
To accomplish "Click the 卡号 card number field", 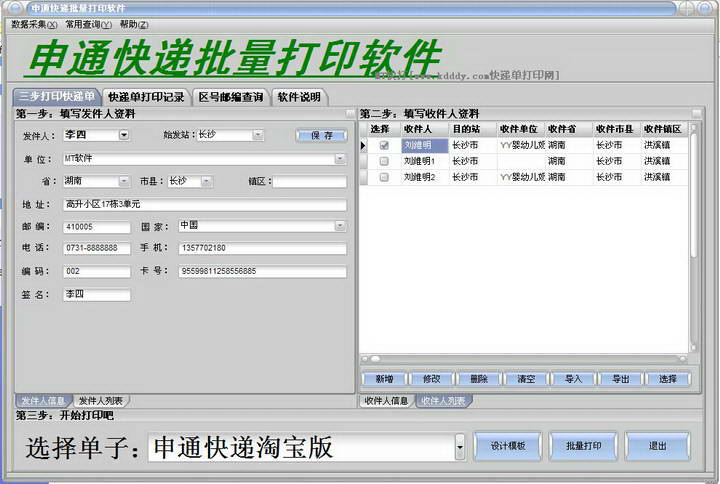I will pyautogui.click(x=262, y=271).
